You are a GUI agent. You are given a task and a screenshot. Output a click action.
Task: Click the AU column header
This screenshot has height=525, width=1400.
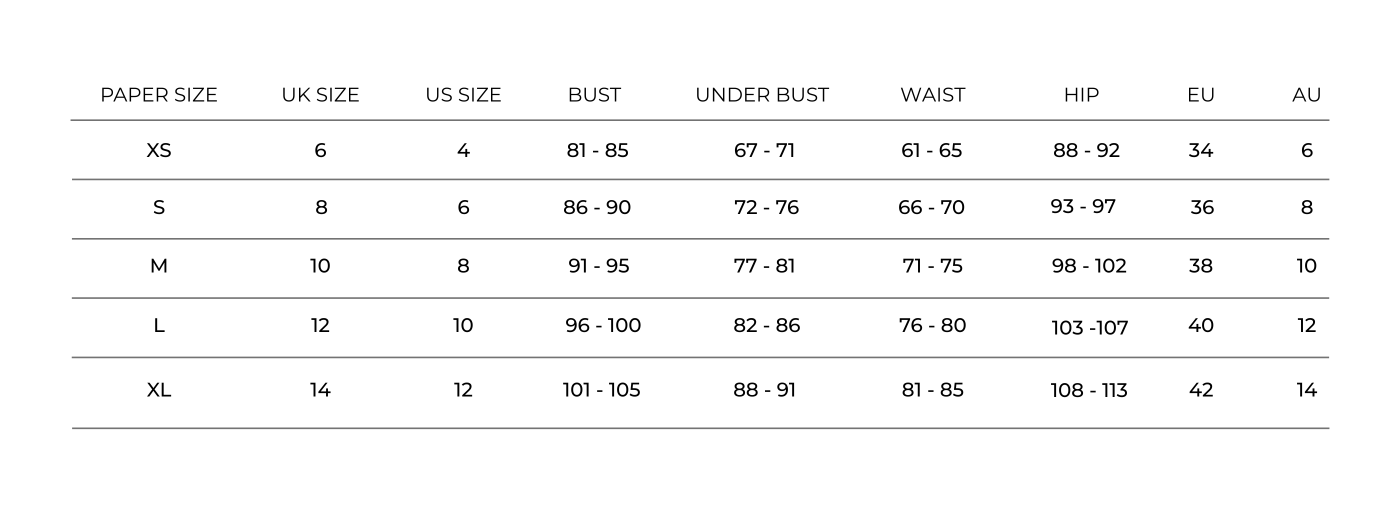click(x=1306, y=95)
